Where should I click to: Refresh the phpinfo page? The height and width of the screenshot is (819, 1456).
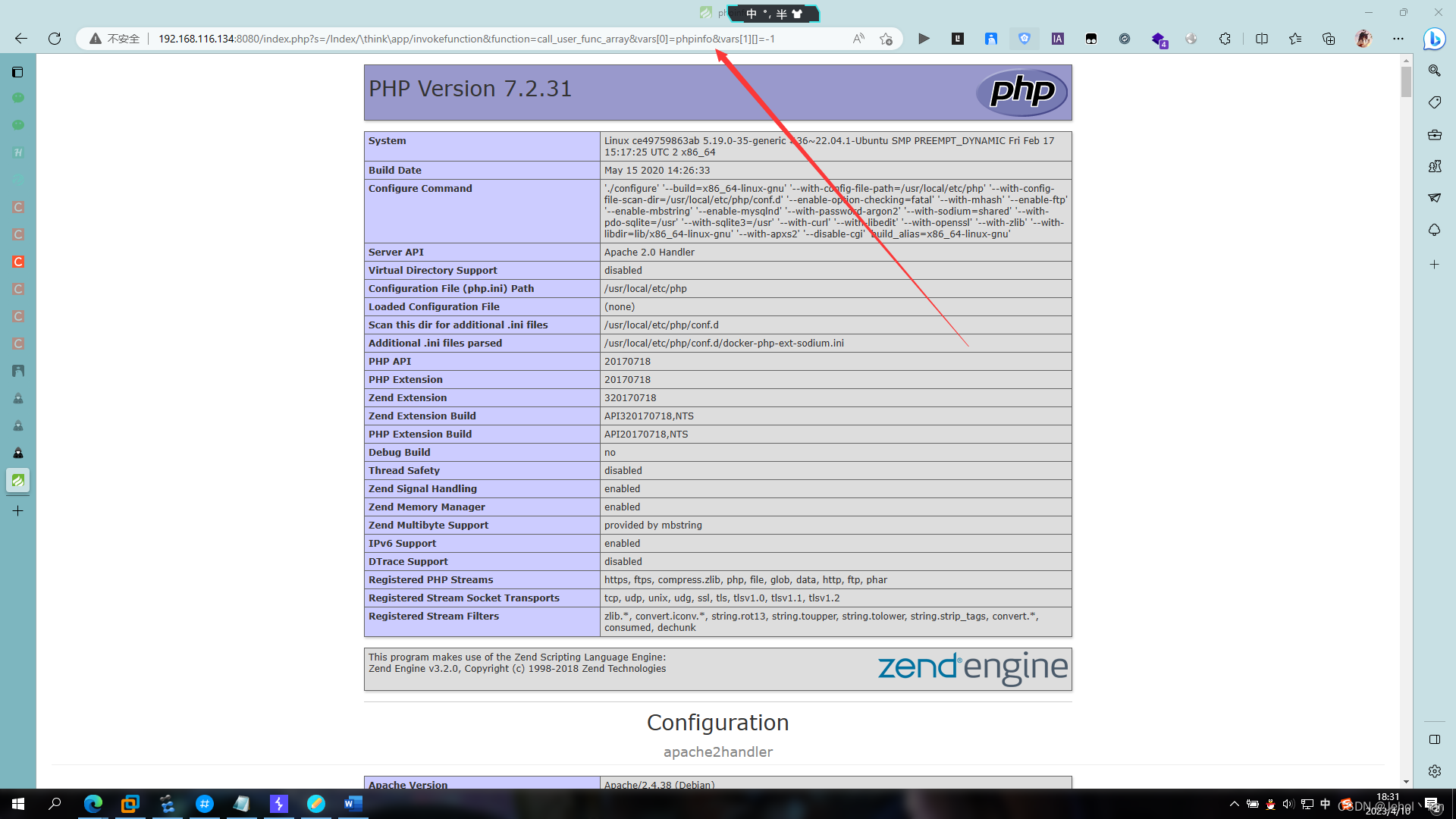coord(55,39)
